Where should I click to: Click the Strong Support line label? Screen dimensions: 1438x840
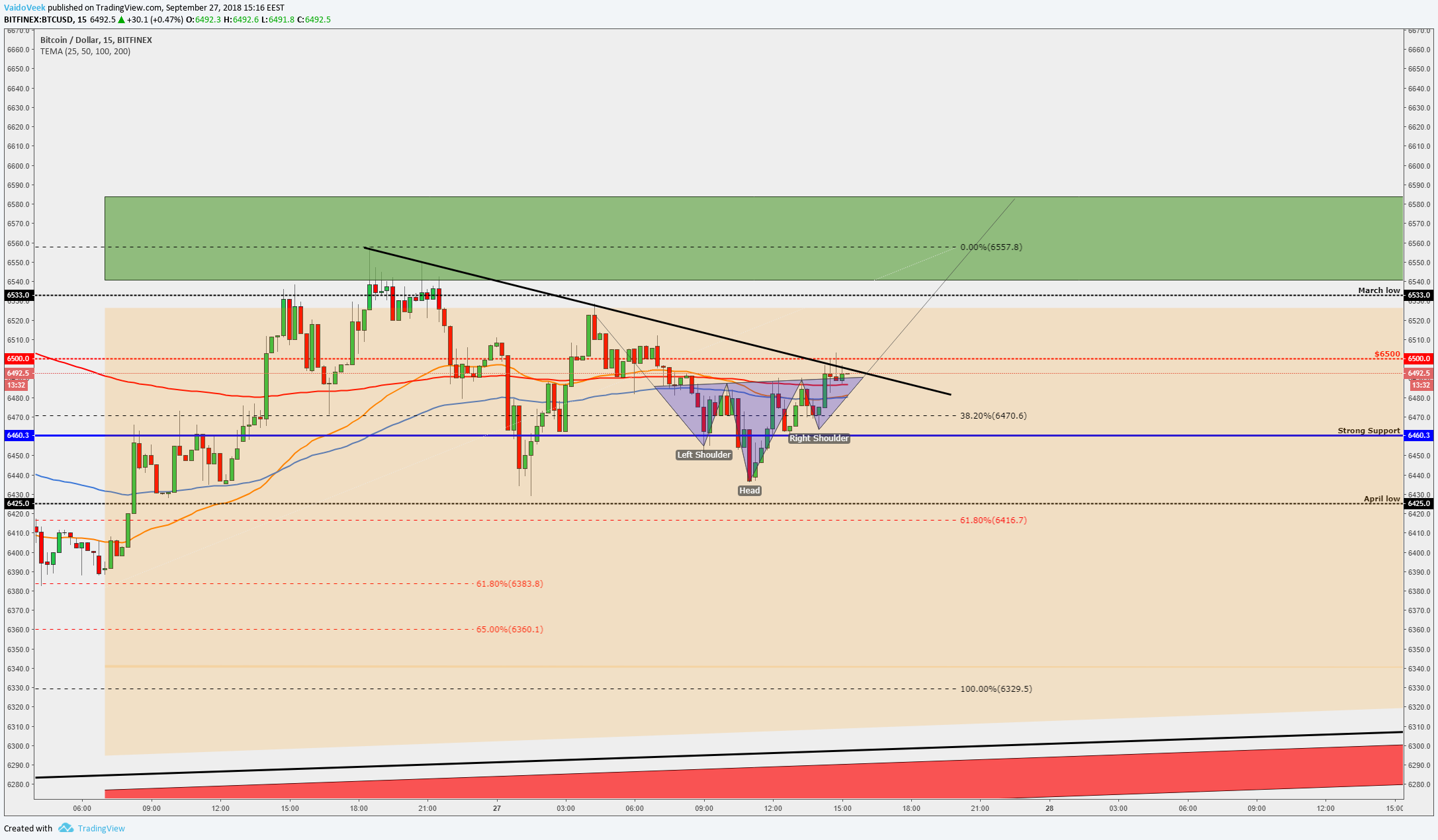(1369, 431)
